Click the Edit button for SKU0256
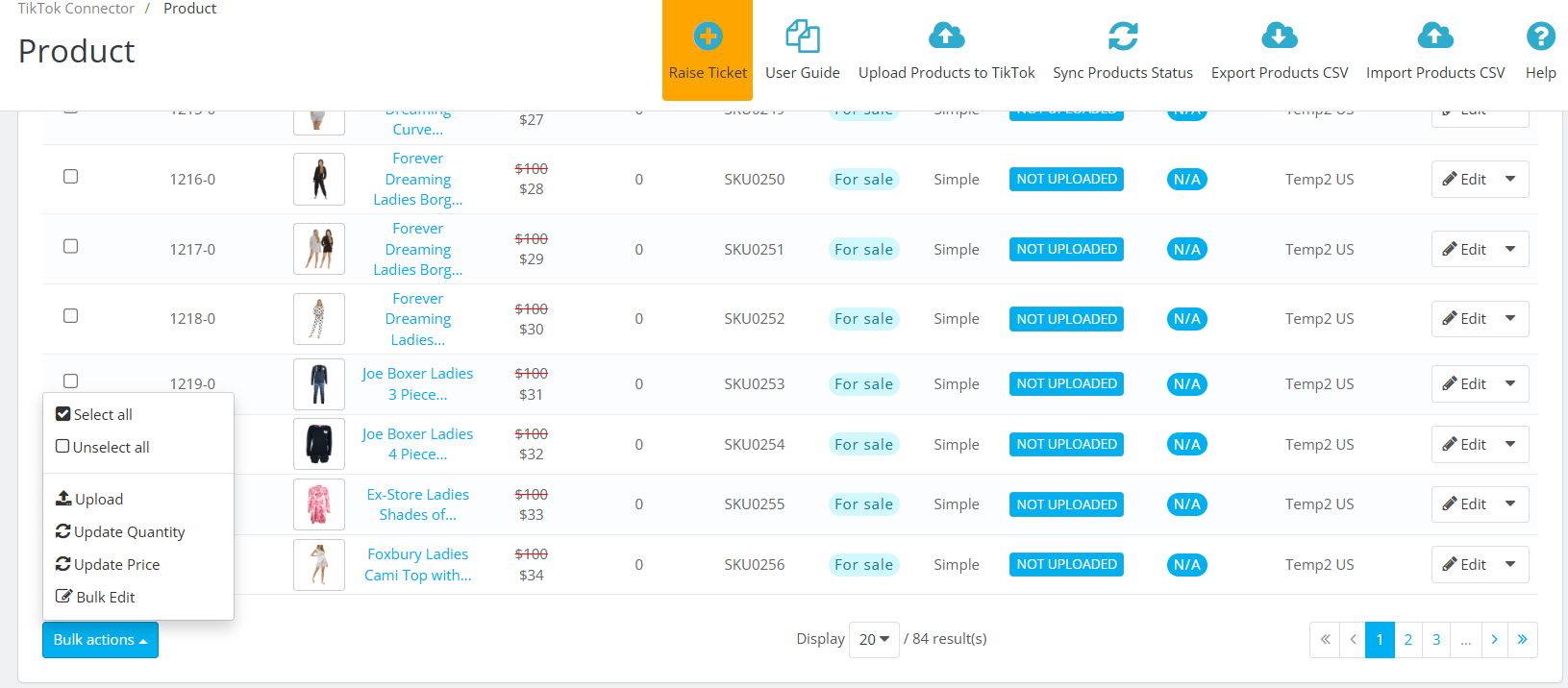The width and height of the screenshot is (1568, 688). pyautogui.click(x=1464, y=565)
